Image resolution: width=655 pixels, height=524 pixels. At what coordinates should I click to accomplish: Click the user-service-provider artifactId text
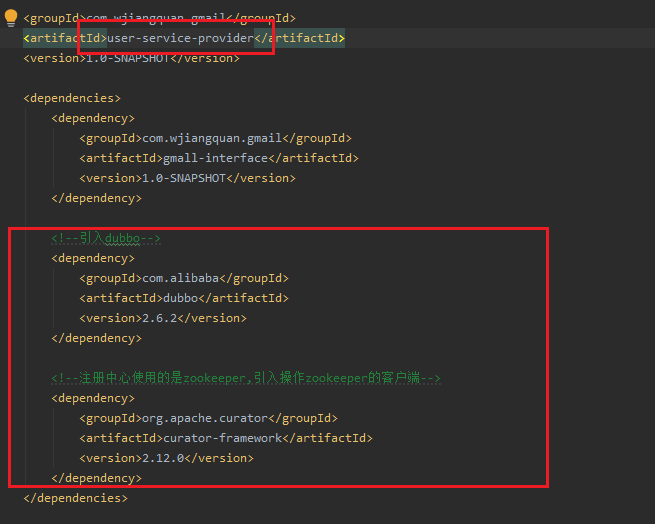[x=180, y=38]
